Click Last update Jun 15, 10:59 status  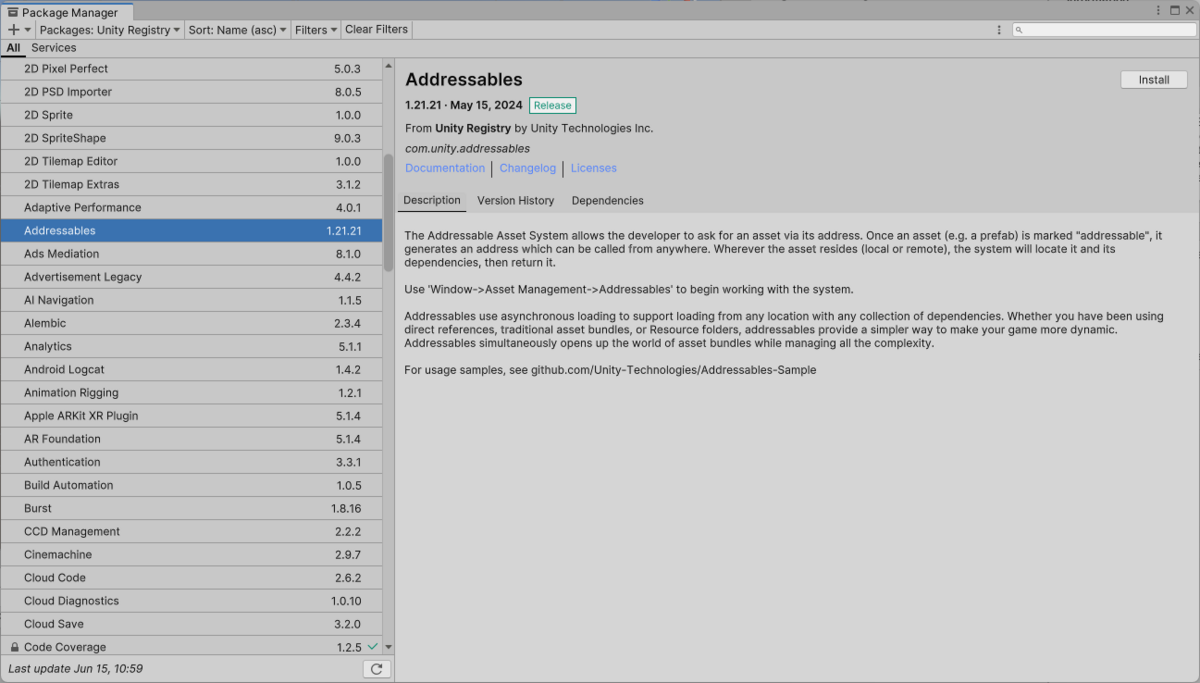pyautogui.click(x=75, y=668)
